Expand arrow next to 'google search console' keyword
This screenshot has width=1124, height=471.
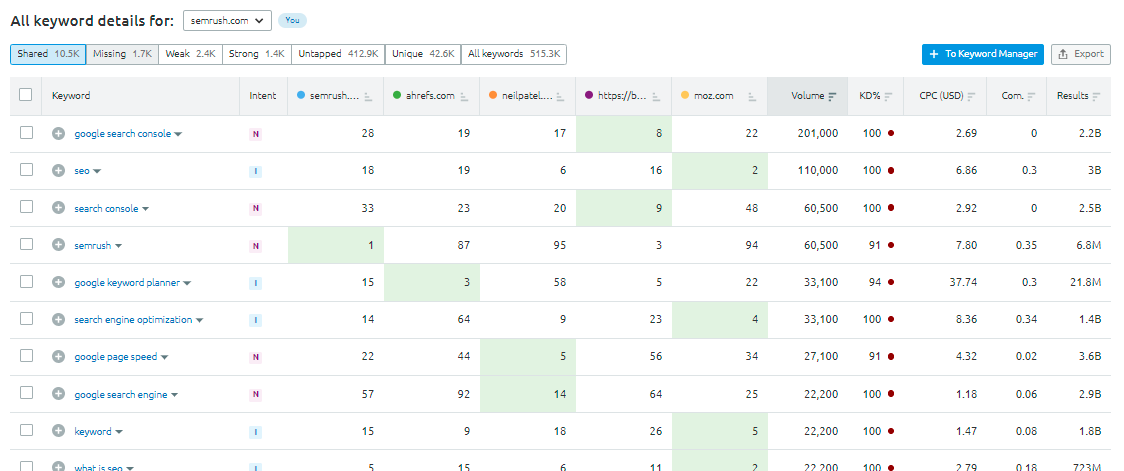point(178,134)
